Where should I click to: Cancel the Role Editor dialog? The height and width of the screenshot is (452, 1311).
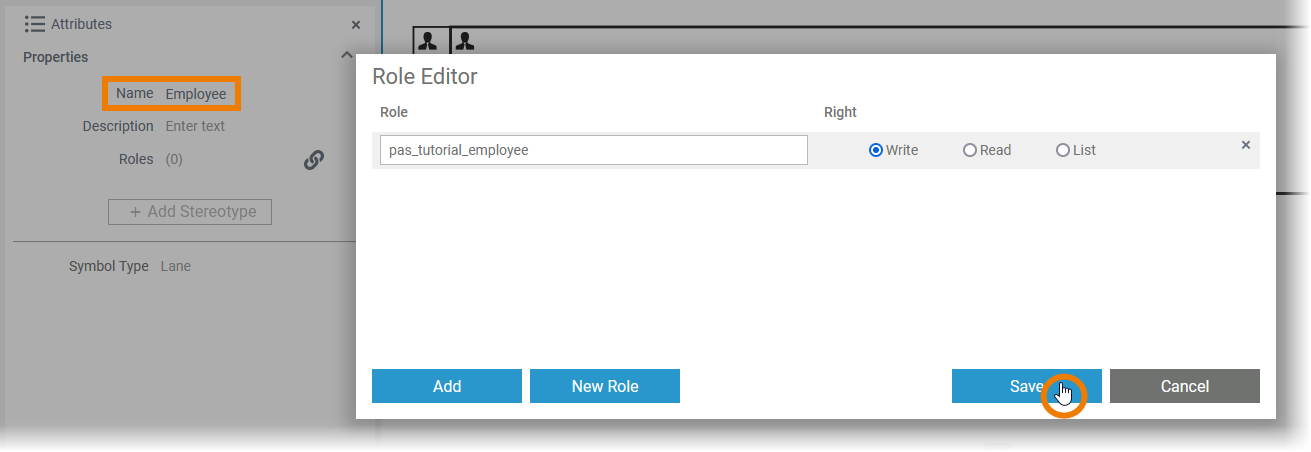click(1185, 386)
